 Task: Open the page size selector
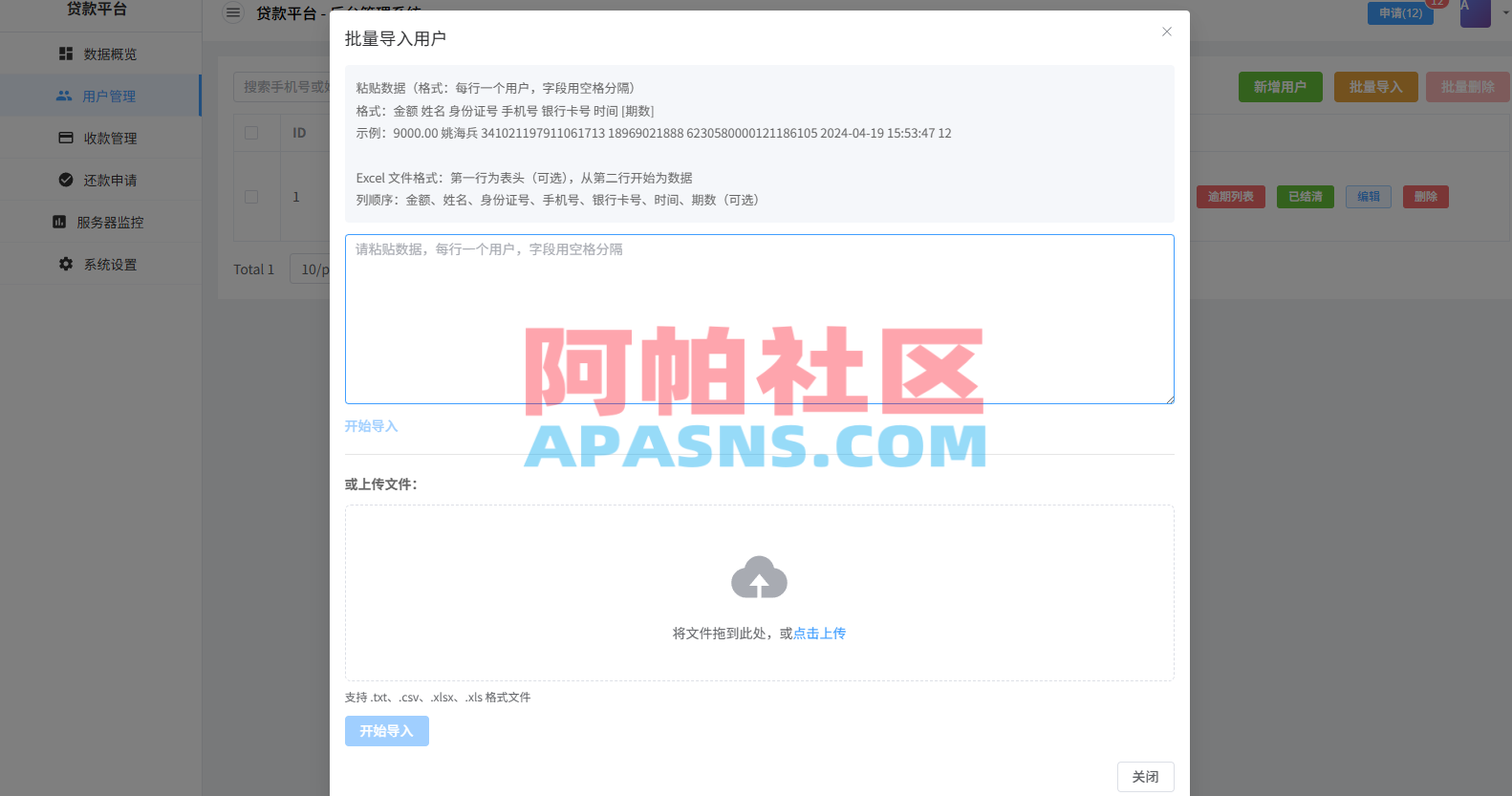click(310, 269)
